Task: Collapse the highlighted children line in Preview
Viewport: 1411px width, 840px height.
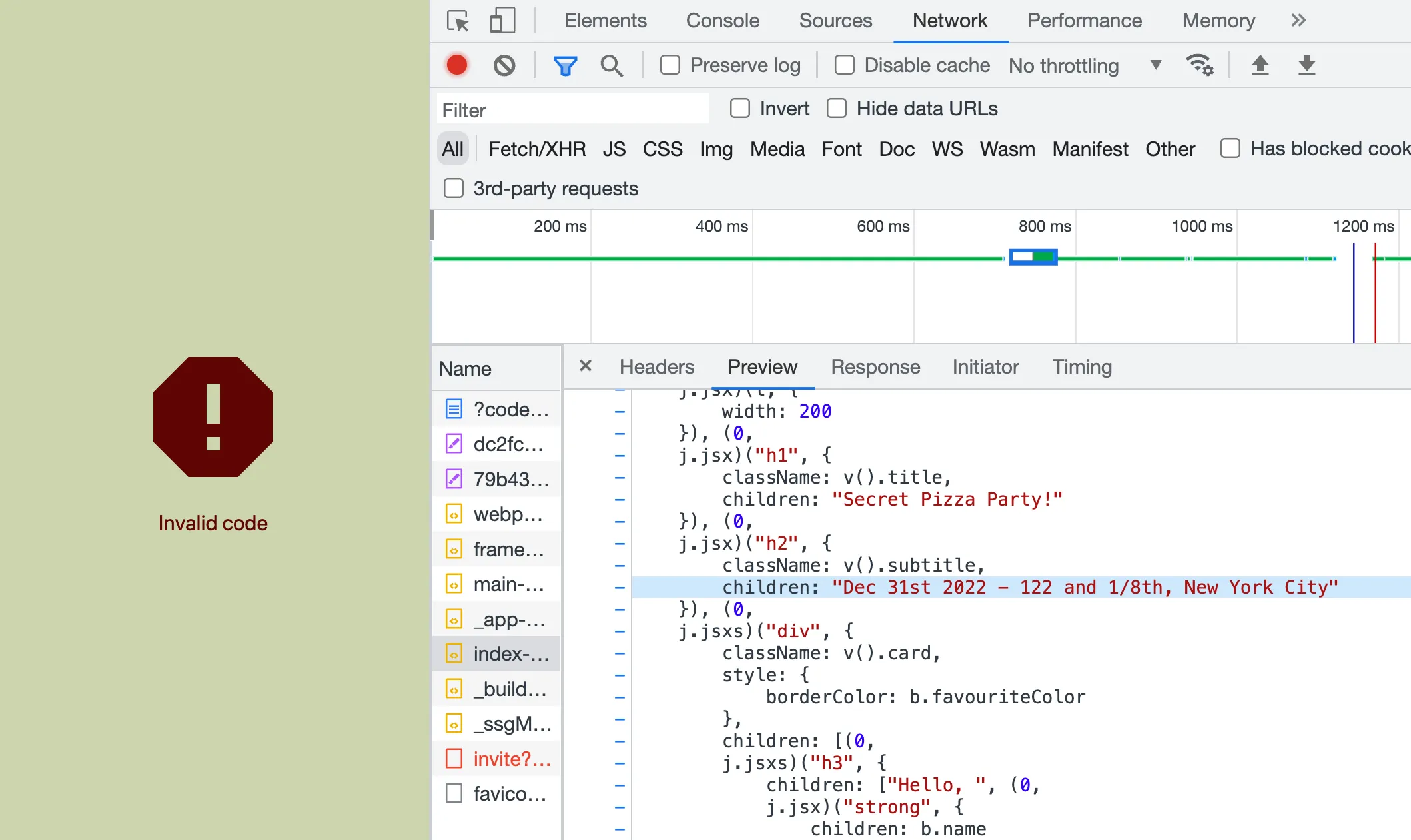Action: point(620,587)
